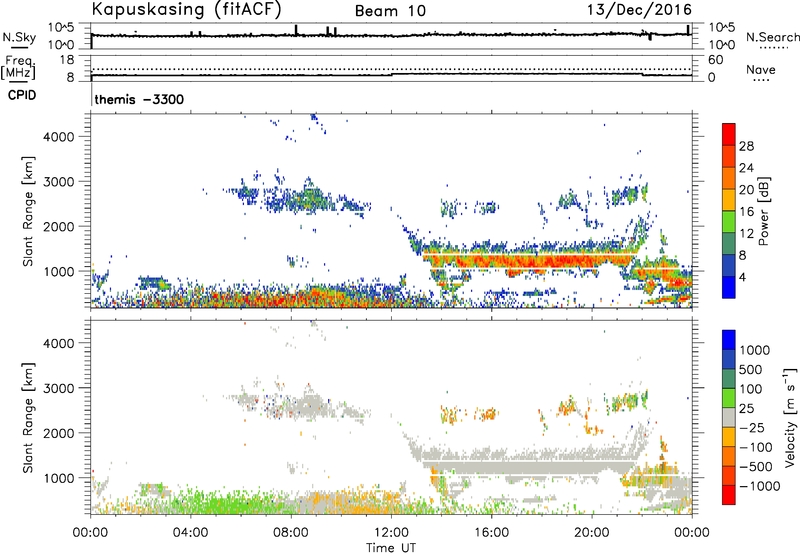Click the "N.Search" legend label
The height and width of the screenshot is (554, 800).
click(772, 37)
